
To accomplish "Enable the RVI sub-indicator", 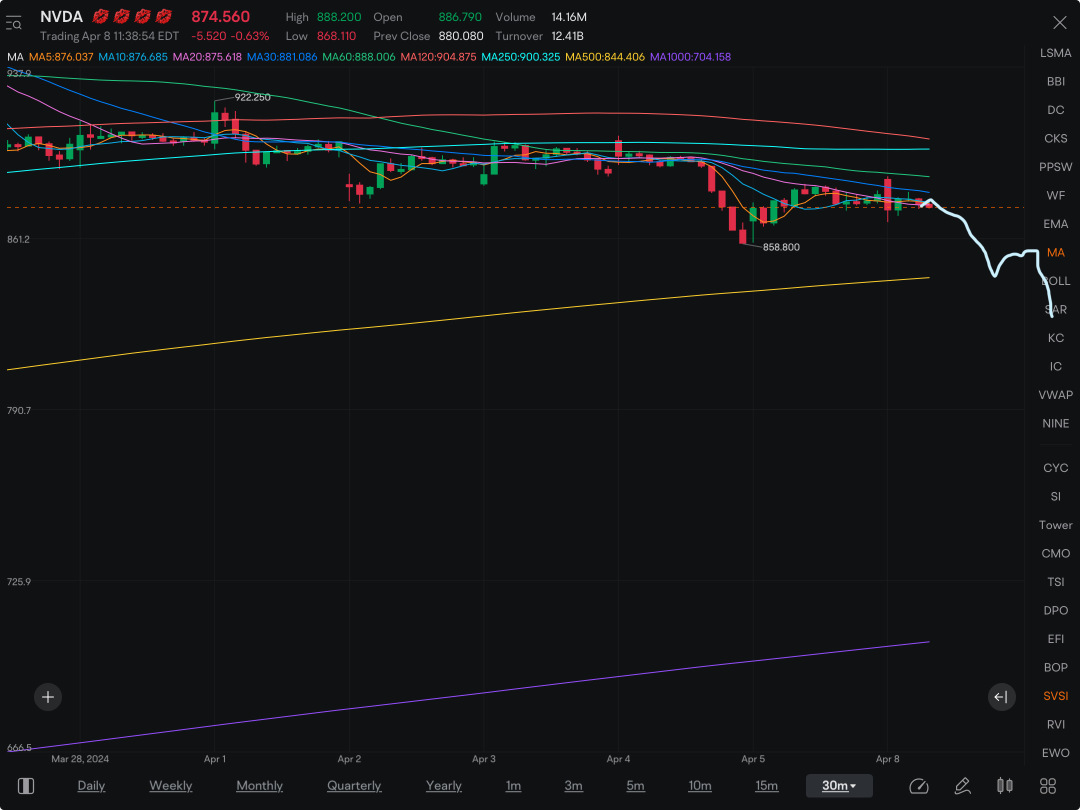I will [1055, 725].
